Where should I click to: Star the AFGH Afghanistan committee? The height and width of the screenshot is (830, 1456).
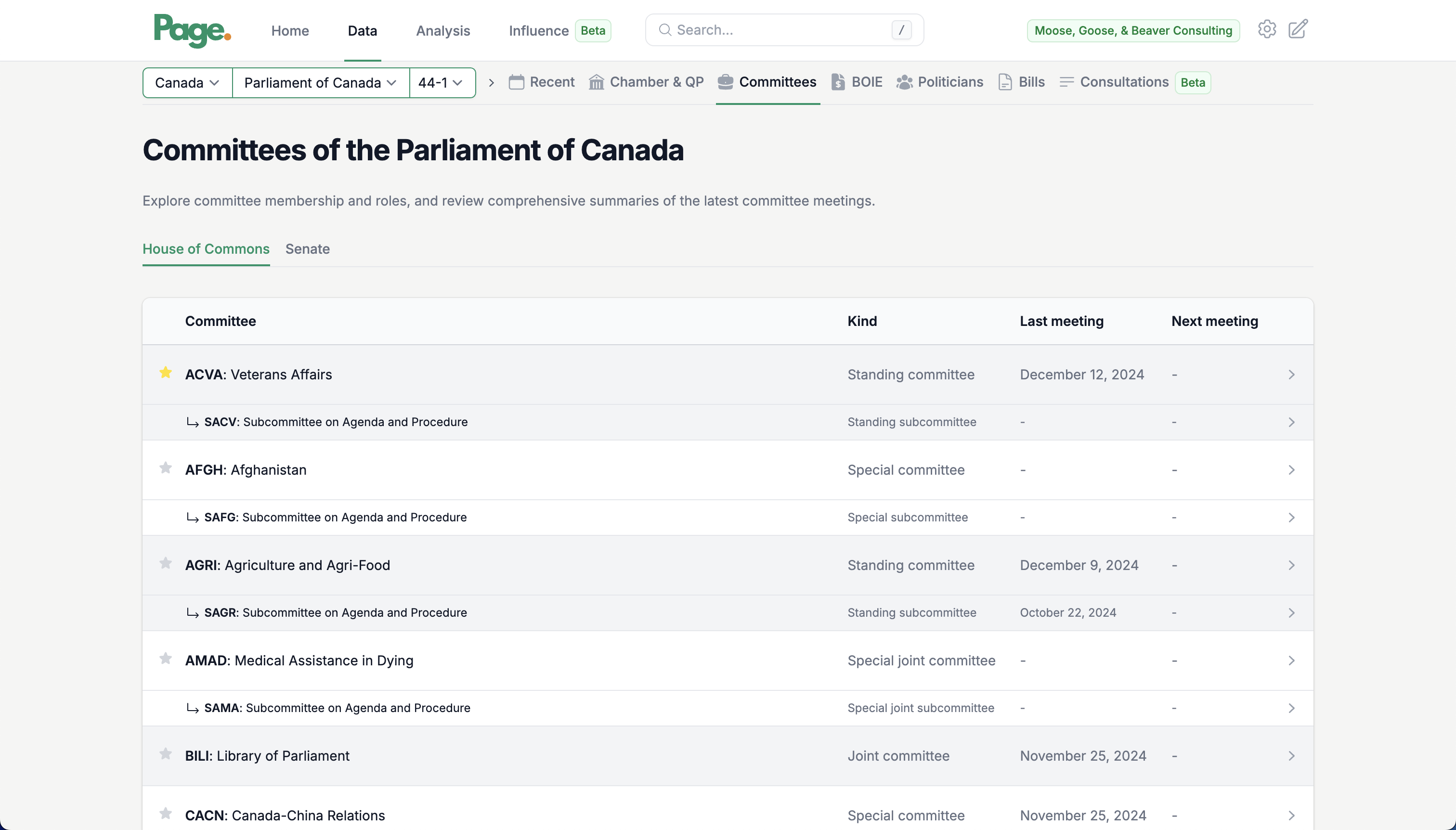point(165,468)
